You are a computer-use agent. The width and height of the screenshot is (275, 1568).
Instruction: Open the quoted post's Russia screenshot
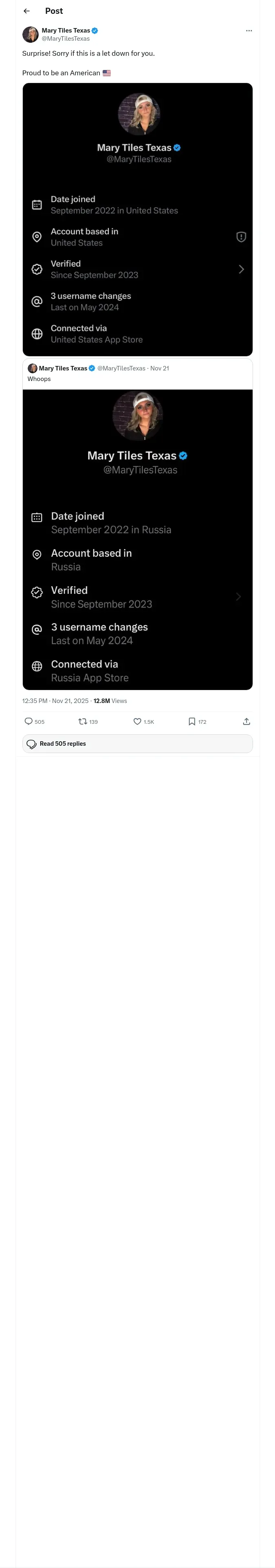point(137,539)
